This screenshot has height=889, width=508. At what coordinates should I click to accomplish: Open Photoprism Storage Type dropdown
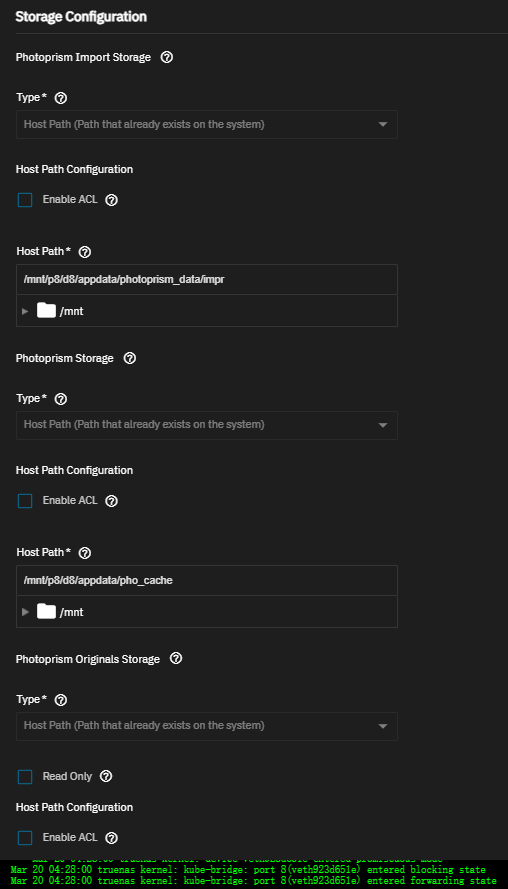(x=207, y=425)
